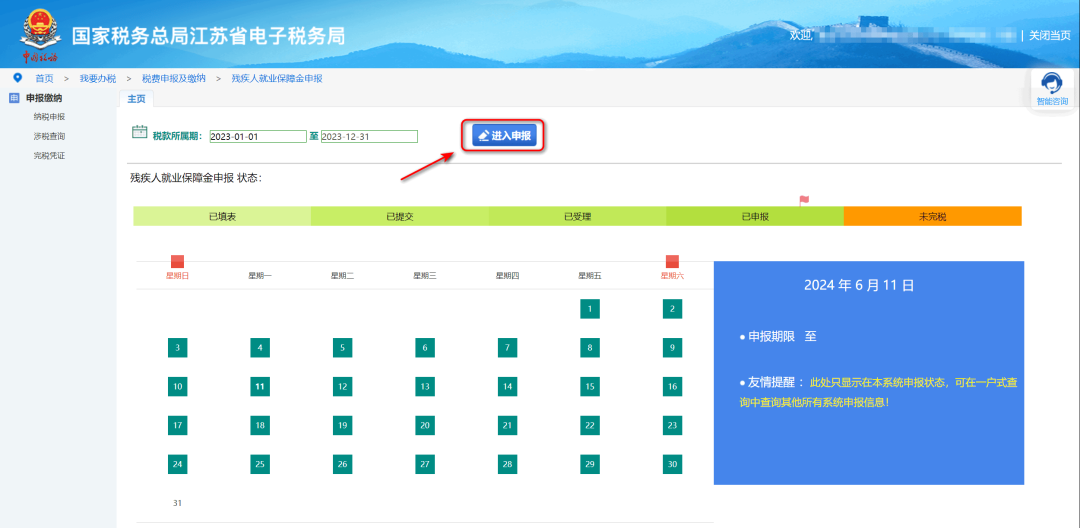Select calendar day 13
This screenshot has height=528, width=1080.
[x=425, y=386]
